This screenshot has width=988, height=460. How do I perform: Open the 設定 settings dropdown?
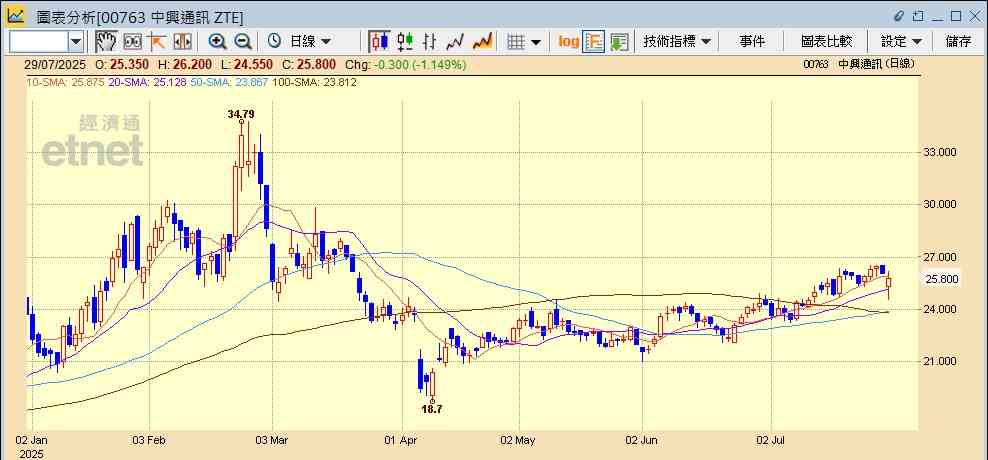(x=901, y=42)
